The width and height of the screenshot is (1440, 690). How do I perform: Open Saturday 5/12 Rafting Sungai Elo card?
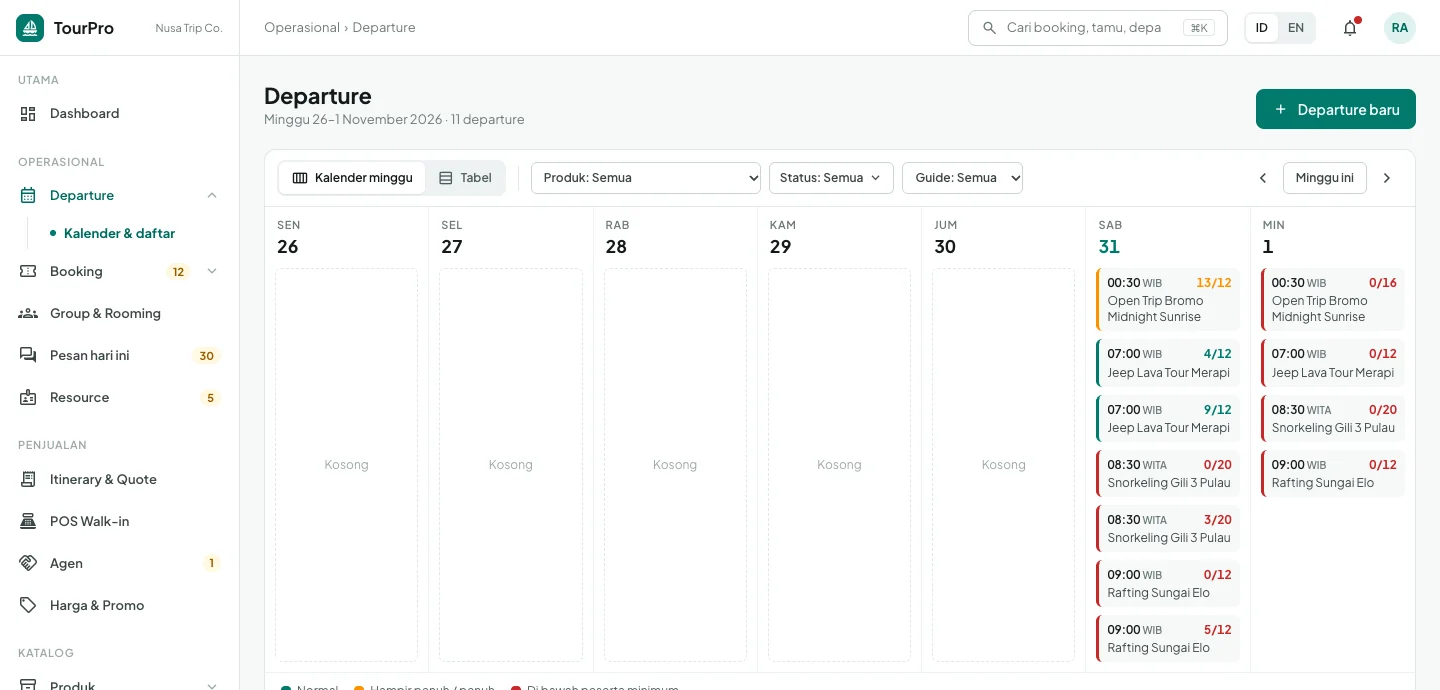[x=1168, y=638]
